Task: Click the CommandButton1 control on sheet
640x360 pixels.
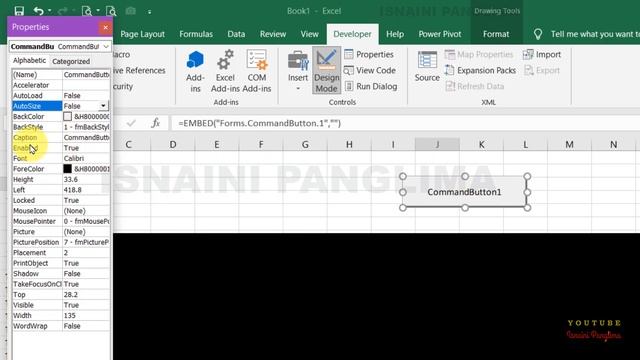Action: (x=464, y=192)
